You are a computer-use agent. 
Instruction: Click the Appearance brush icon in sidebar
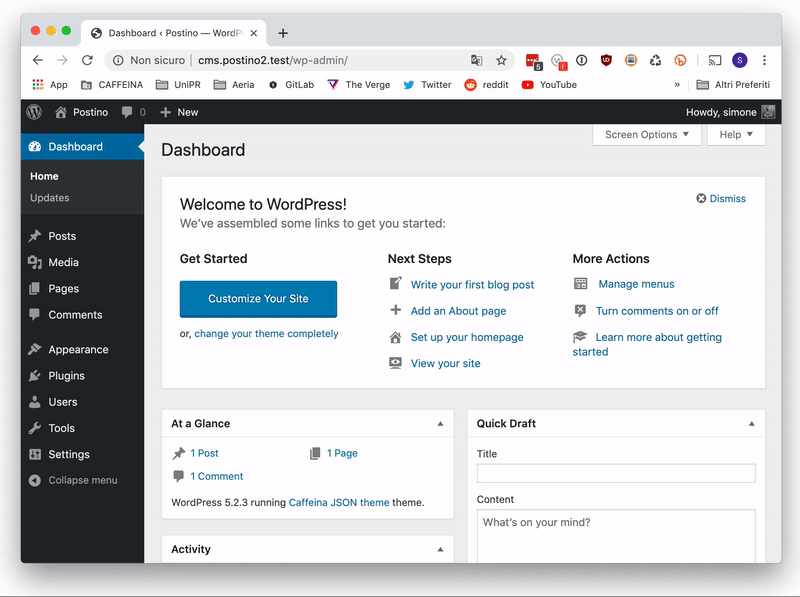pos(35,349)
